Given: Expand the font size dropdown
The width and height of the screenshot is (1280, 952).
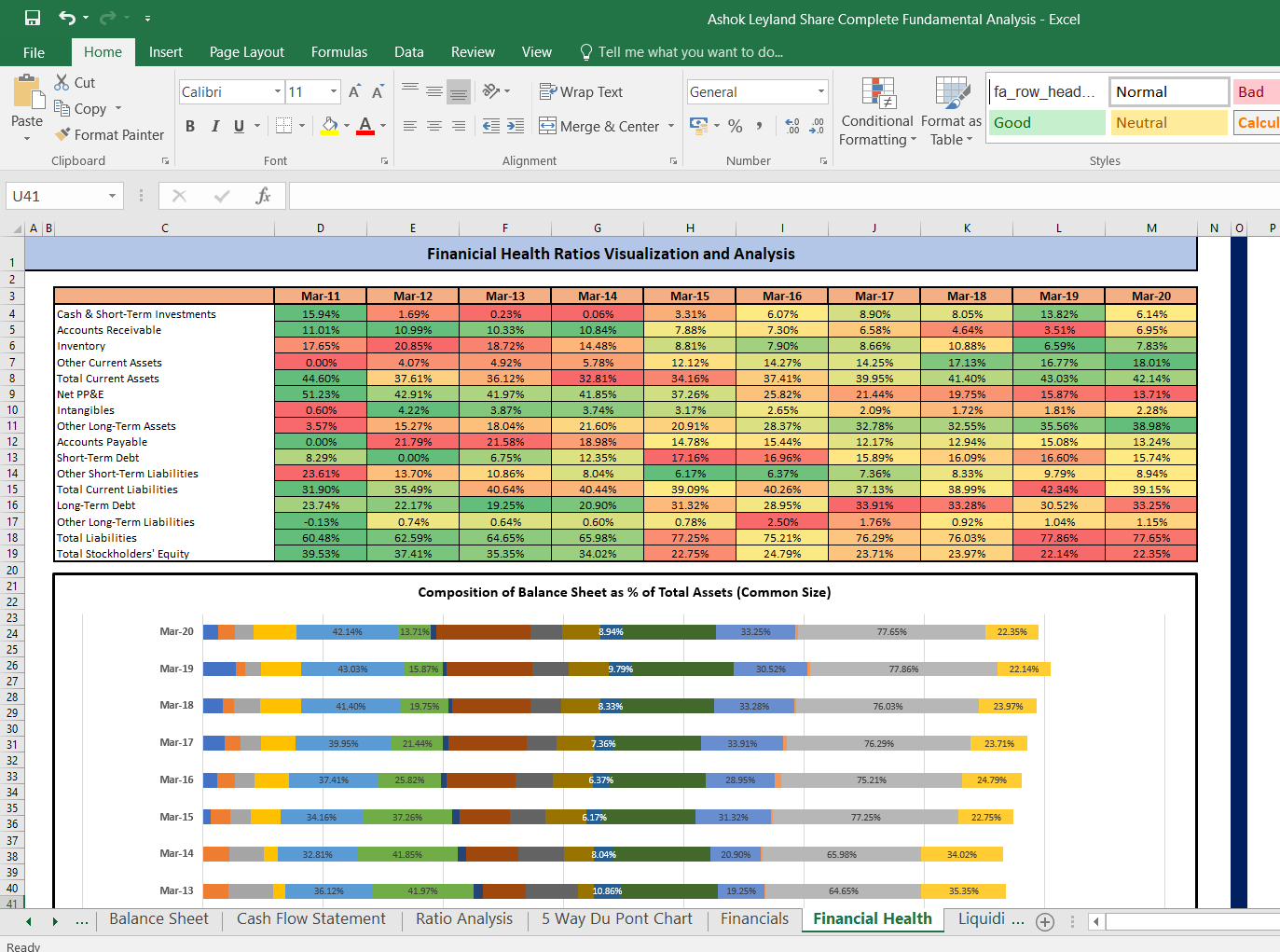Looking at the screenshot, I should tap(334, 91).
